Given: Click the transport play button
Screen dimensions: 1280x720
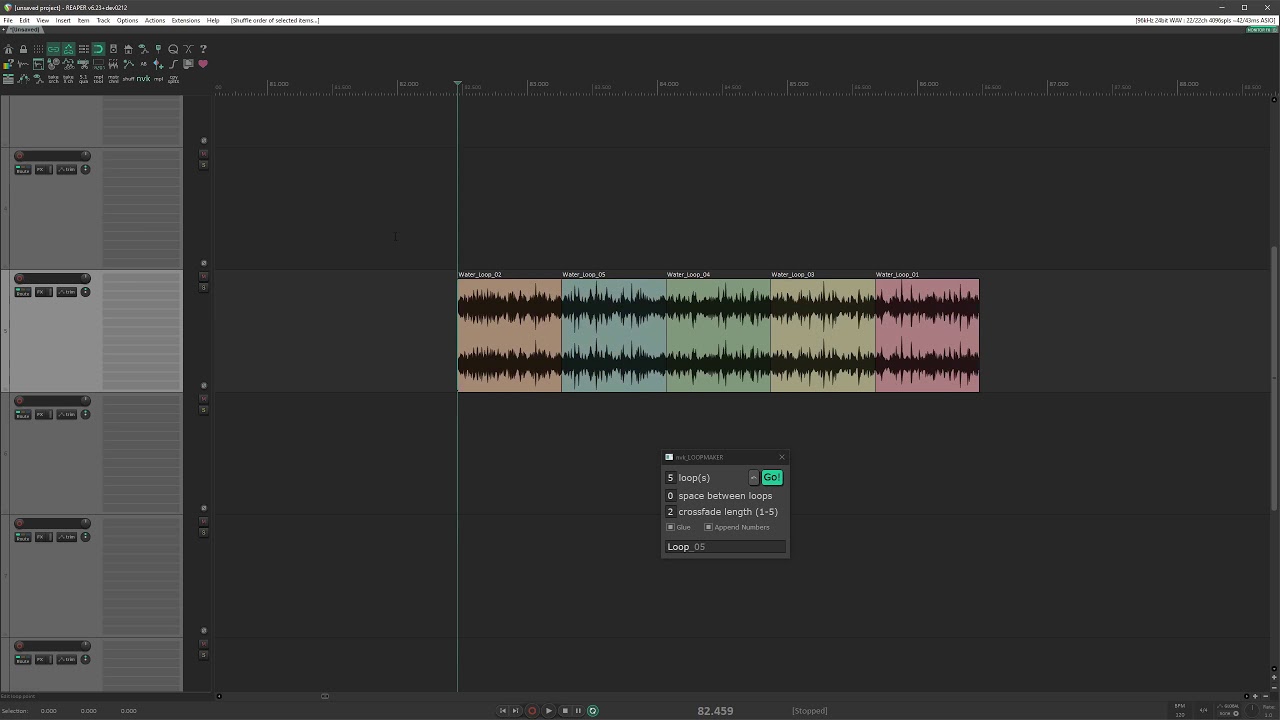Looking at the screenshot, I should point(548,711).
